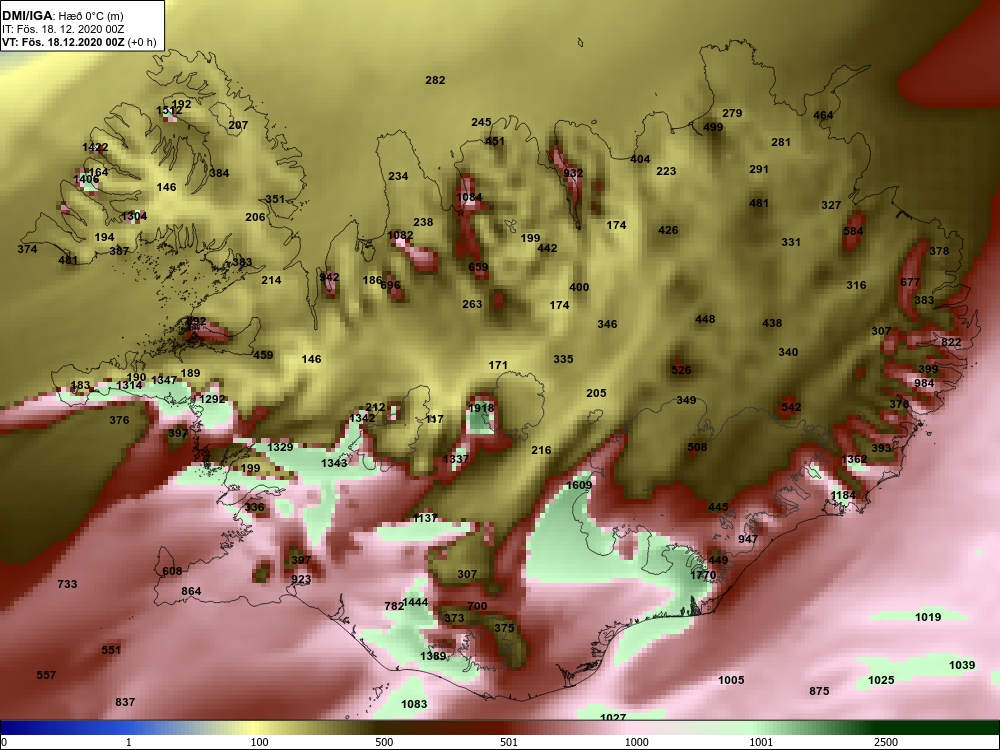The height and width of the screenshot is (750, 1000).
Task: Click the map value 822
Action: click(951, 342)
